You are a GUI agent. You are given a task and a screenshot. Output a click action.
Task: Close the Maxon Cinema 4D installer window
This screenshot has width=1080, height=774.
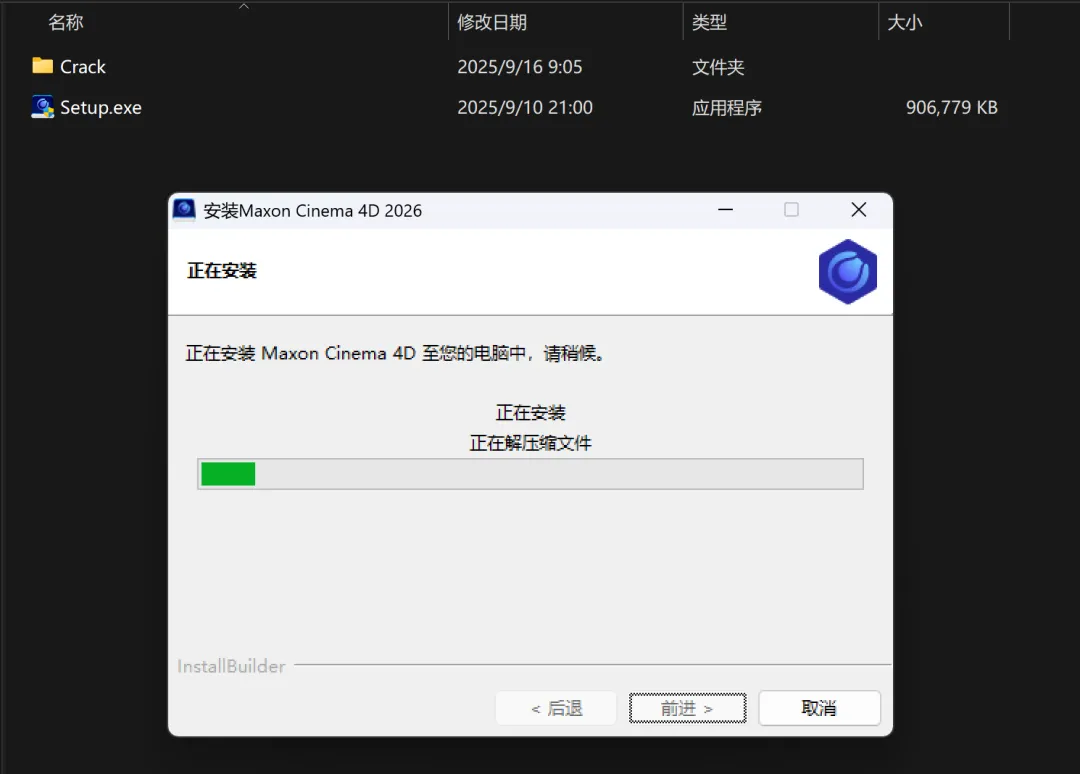858,209
